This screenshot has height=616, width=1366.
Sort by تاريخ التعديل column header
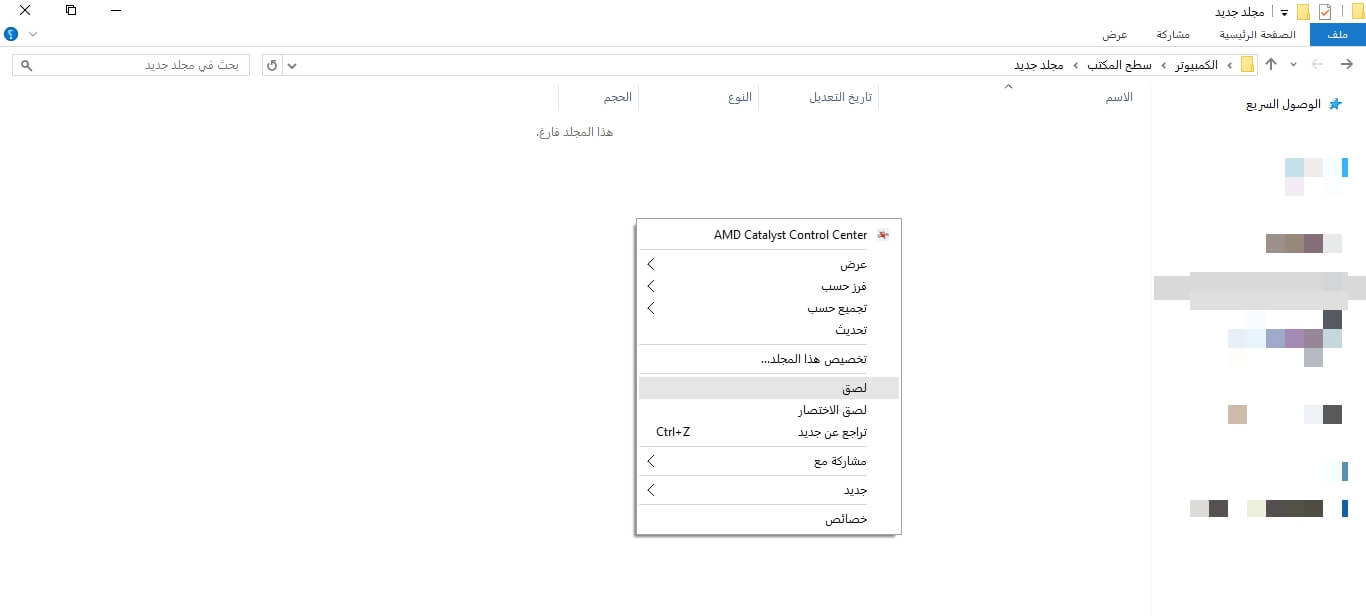coord(840,97)
